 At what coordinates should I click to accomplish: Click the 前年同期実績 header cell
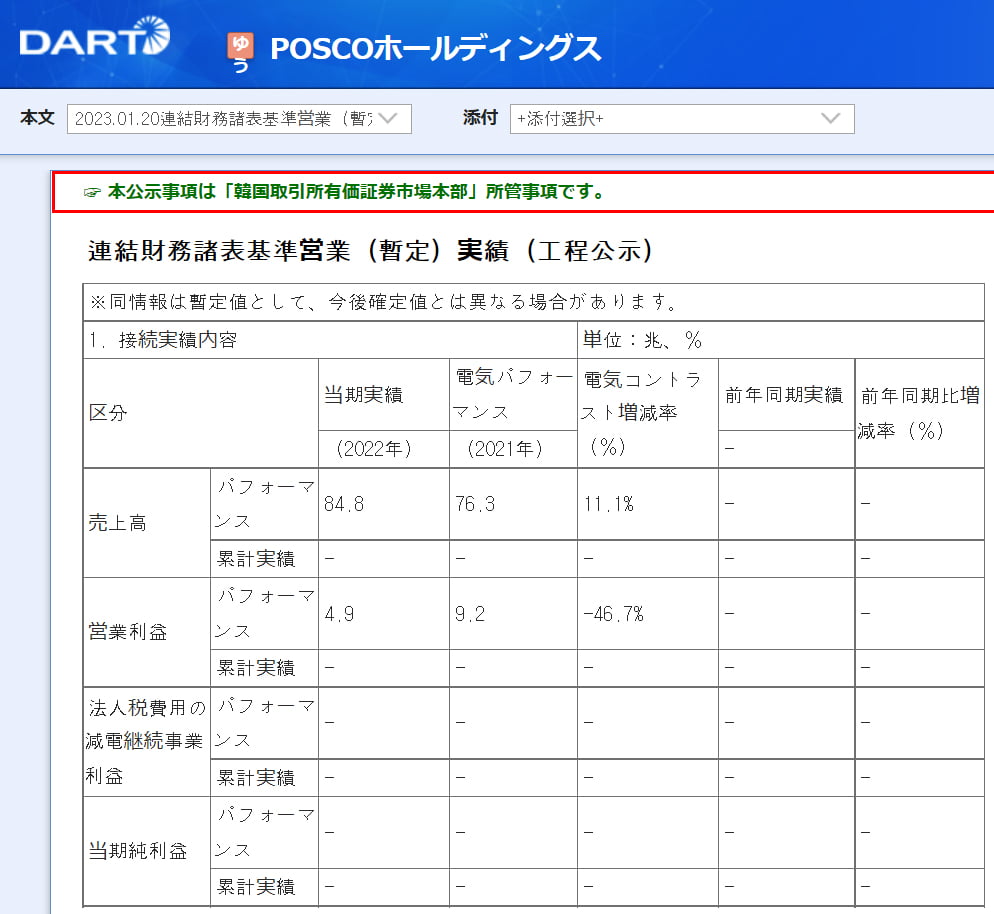(x=786, y=395)
